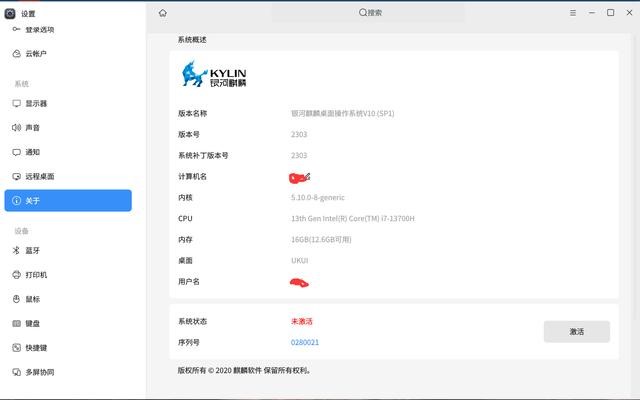
Task: Click the speaker icon beside 声音
Action: (16, 127)
